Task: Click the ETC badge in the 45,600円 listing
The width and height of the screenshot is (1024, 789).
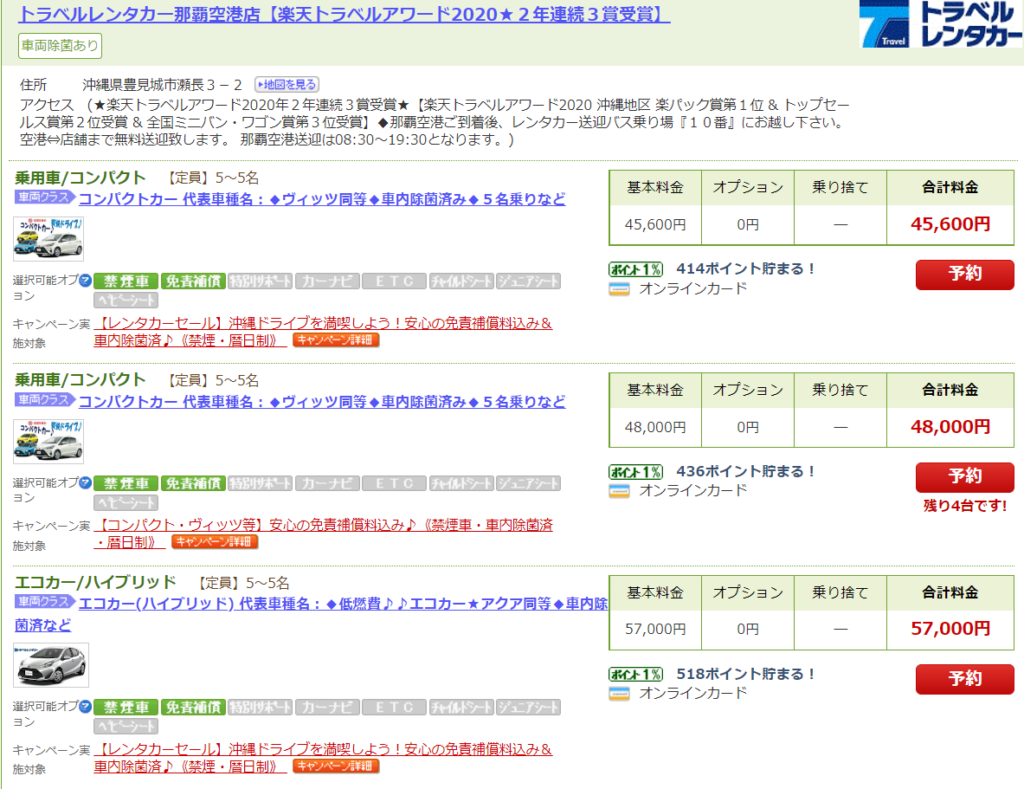Action: pyautogui.click(x=394, y=282)
